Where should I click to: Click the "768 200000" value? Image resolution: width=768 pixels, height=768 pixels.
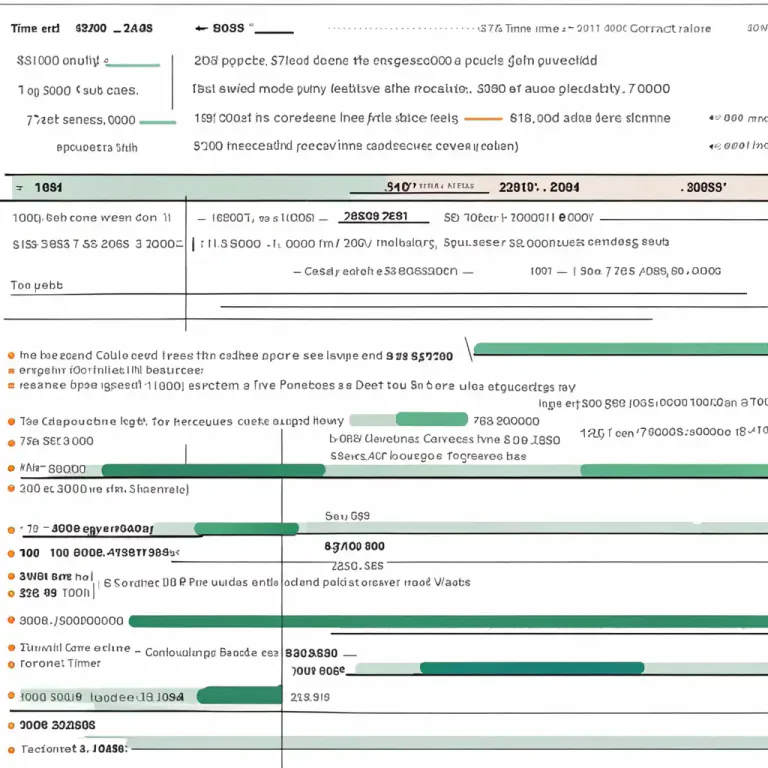pyautogui.click(x=506, y=421)
